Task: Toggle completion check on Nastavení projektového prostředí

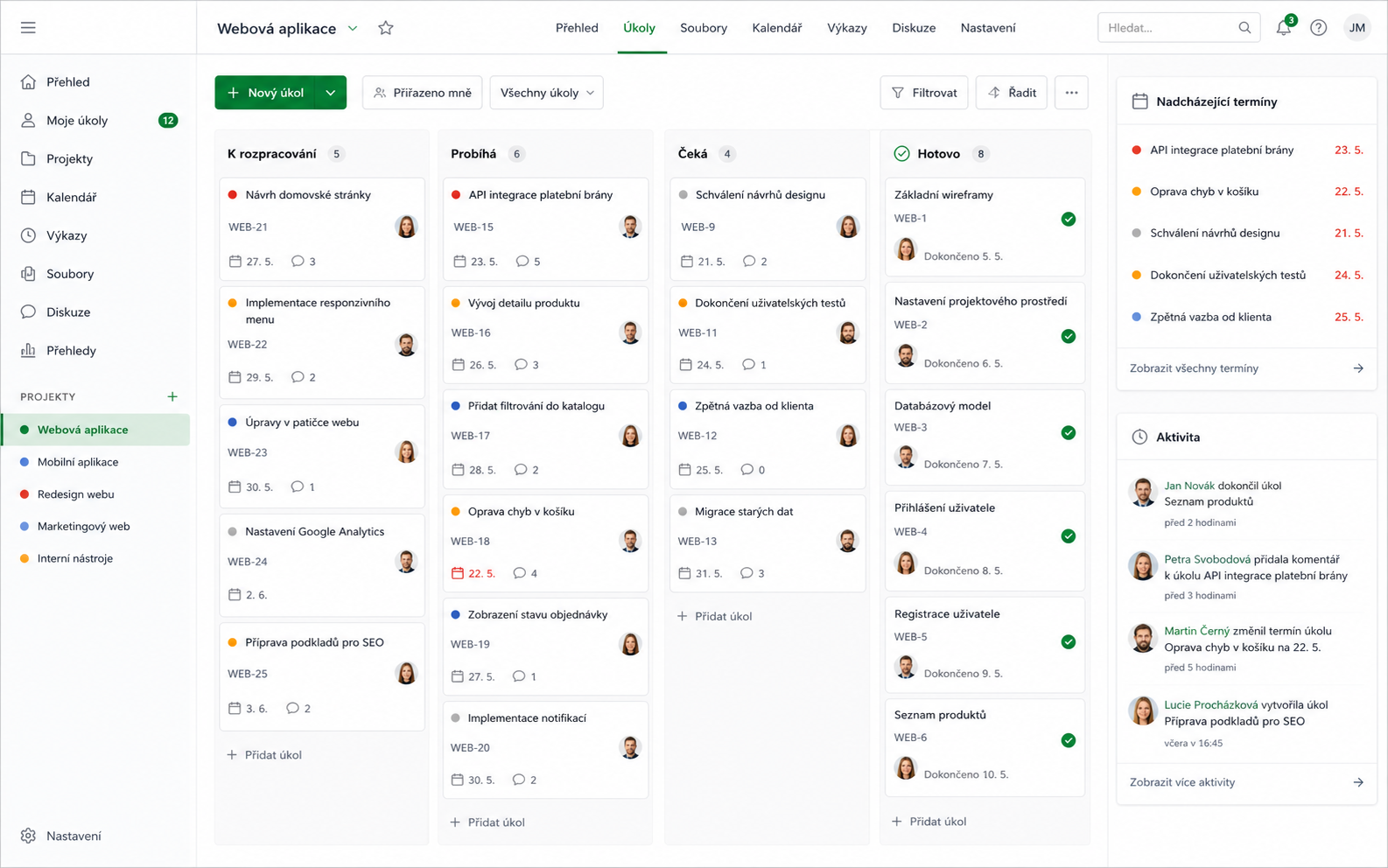Action: click(1069, 336)
